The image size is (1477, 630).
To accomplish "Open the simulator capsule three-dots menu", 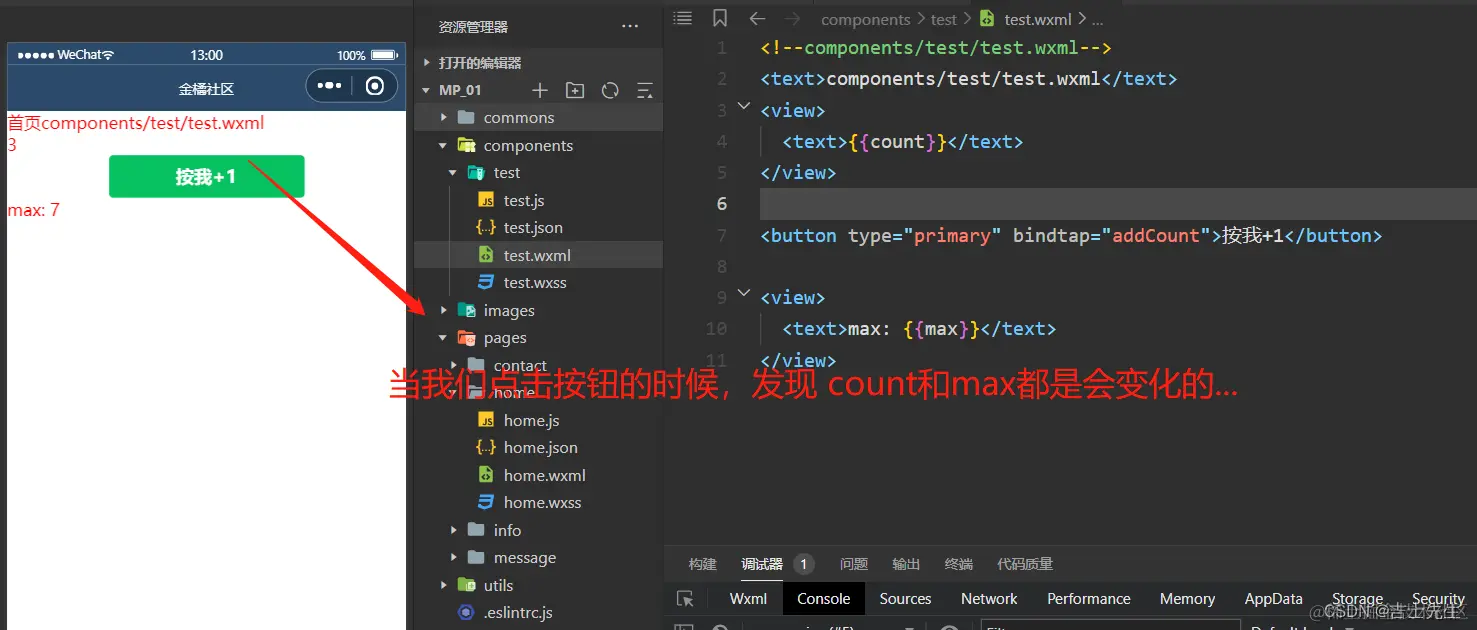I will [329, 86].
